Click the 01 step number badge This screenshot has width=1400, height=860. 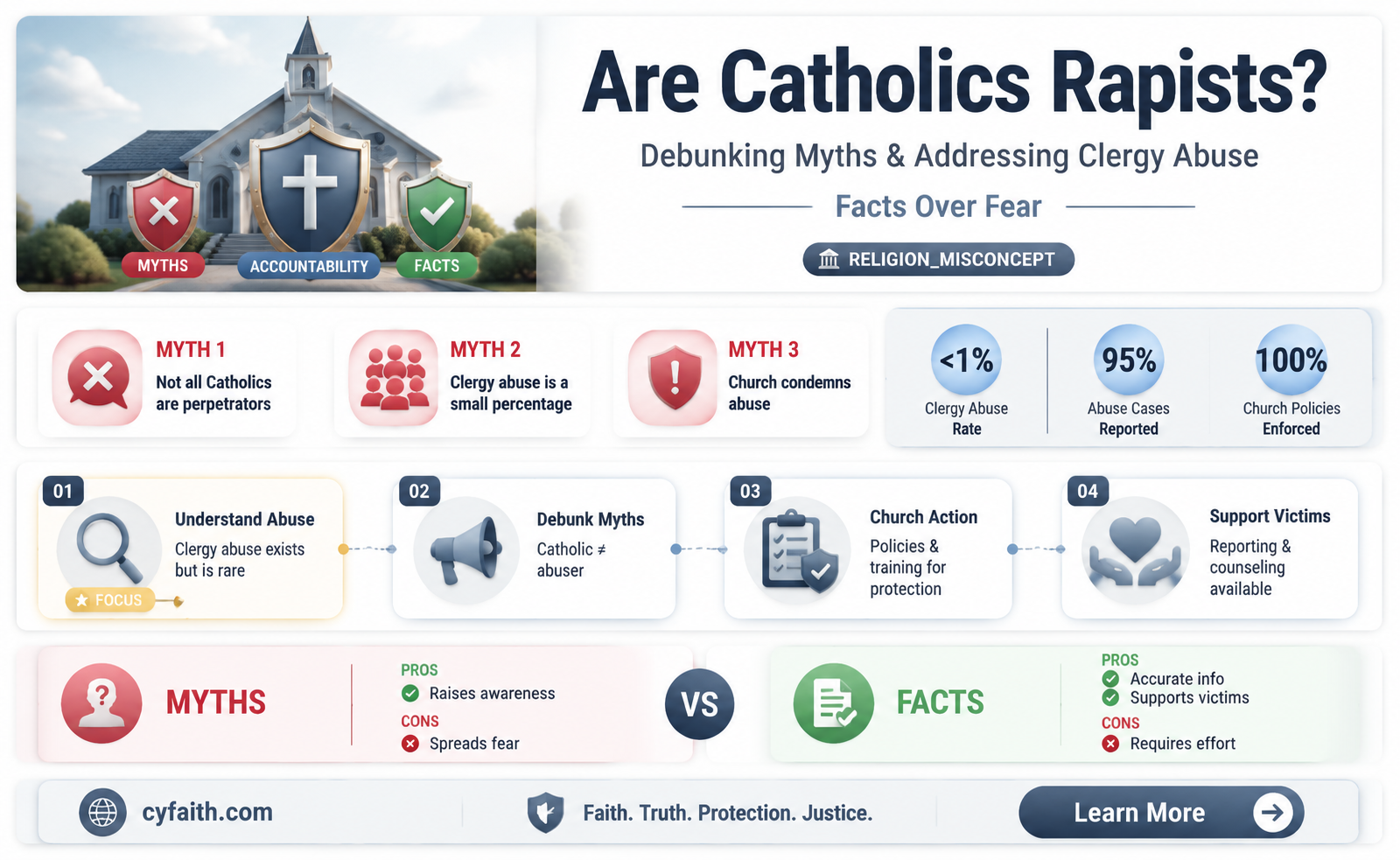[x=63, y=491]
